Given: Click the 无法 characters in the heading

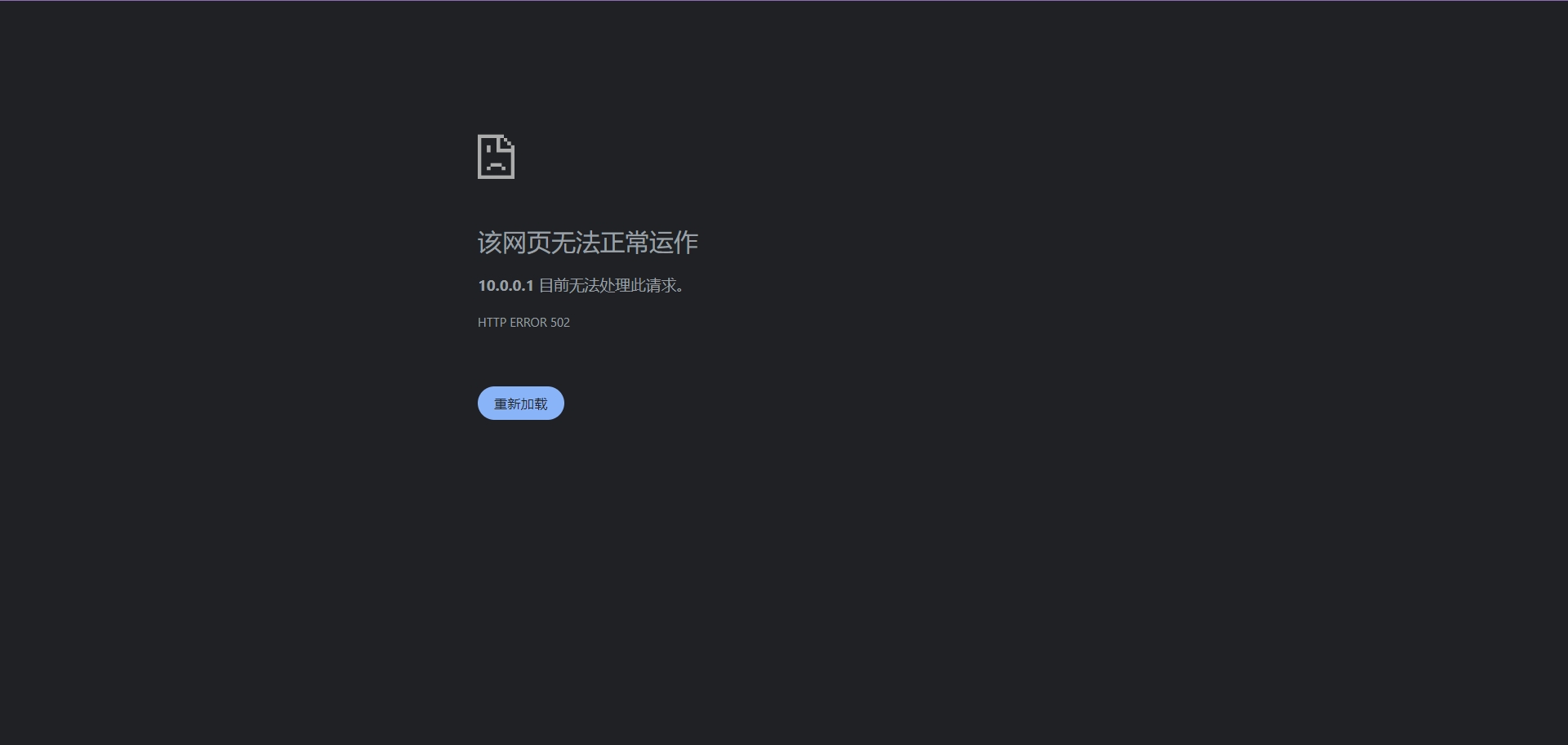Looking at the screenshot, I should (x=576, y=242).
